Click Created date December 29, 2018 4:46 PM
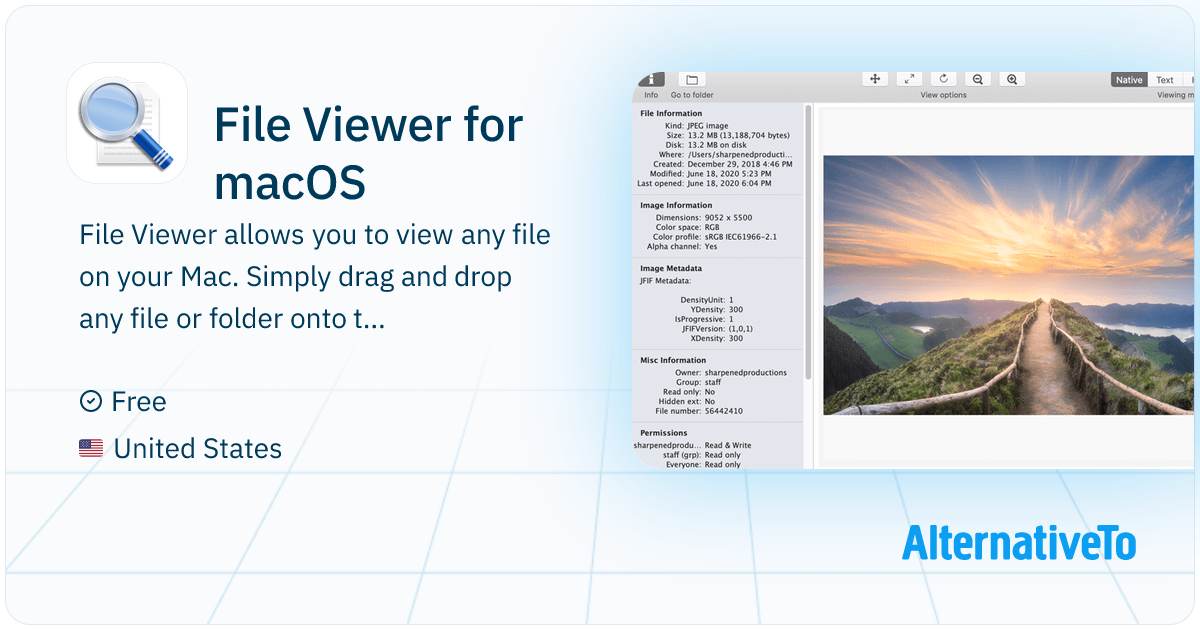This screenshot has width=1200, height=630. pyautogui.click(x=738, y=164)
